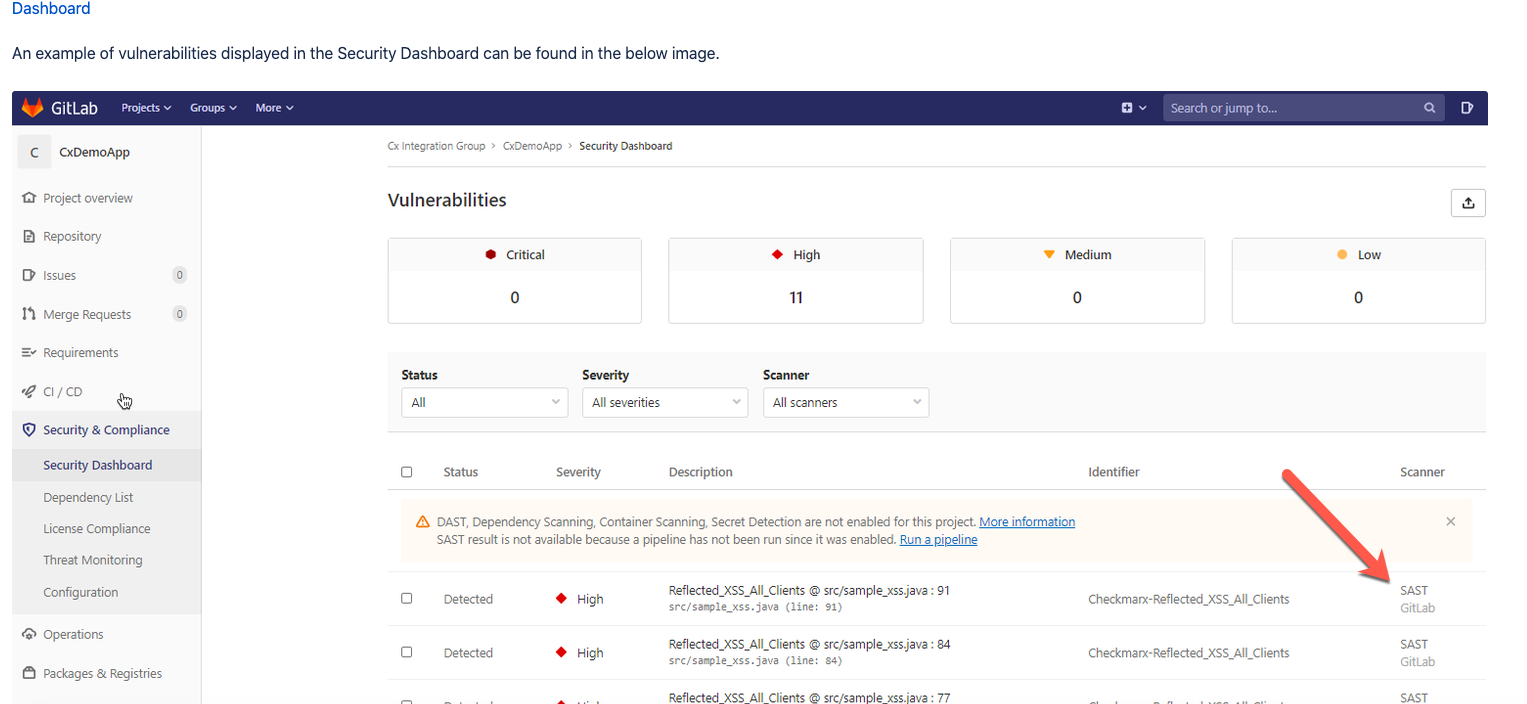Screen dimensions: 1527x704
Task: Open the Scanner filter dropdown
Action: (x=846, y=402)
